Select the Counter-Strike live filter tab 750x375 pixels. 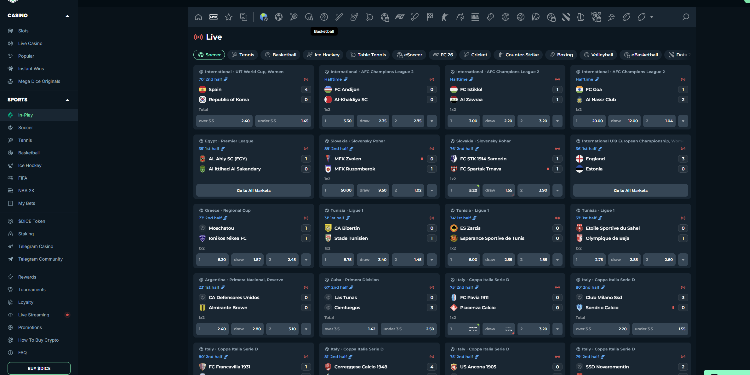click(518, 55)
